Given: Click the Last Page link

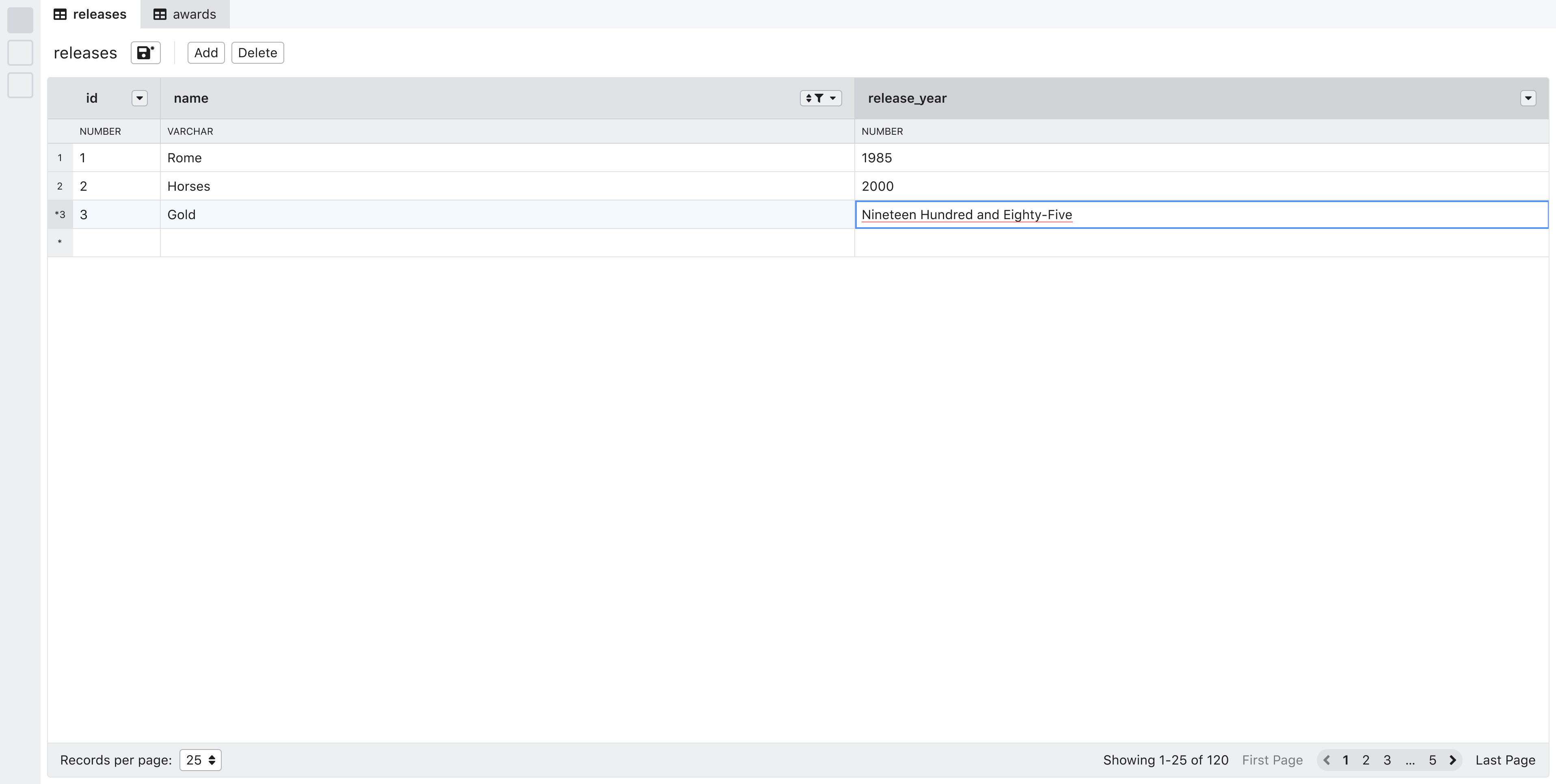Looking at the screenshot, I should (x=1505, y=760).
